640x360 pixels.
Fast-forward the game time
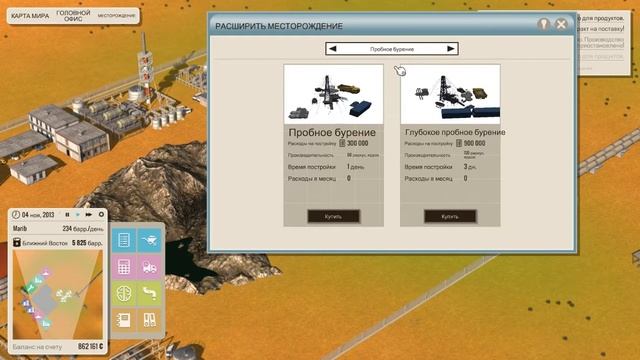[89, 215]
